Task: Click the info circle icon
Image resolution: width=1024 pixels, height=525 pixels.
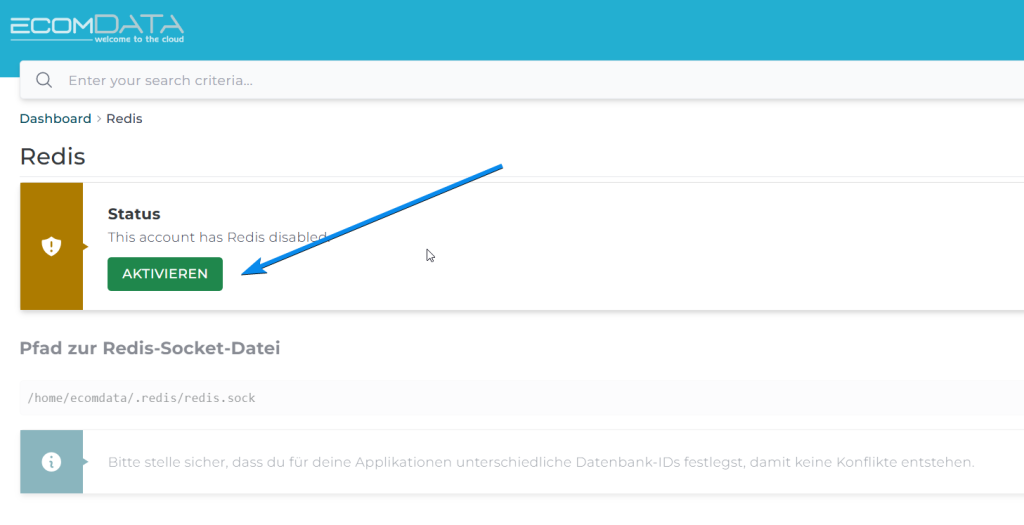Action: [51, 462]
